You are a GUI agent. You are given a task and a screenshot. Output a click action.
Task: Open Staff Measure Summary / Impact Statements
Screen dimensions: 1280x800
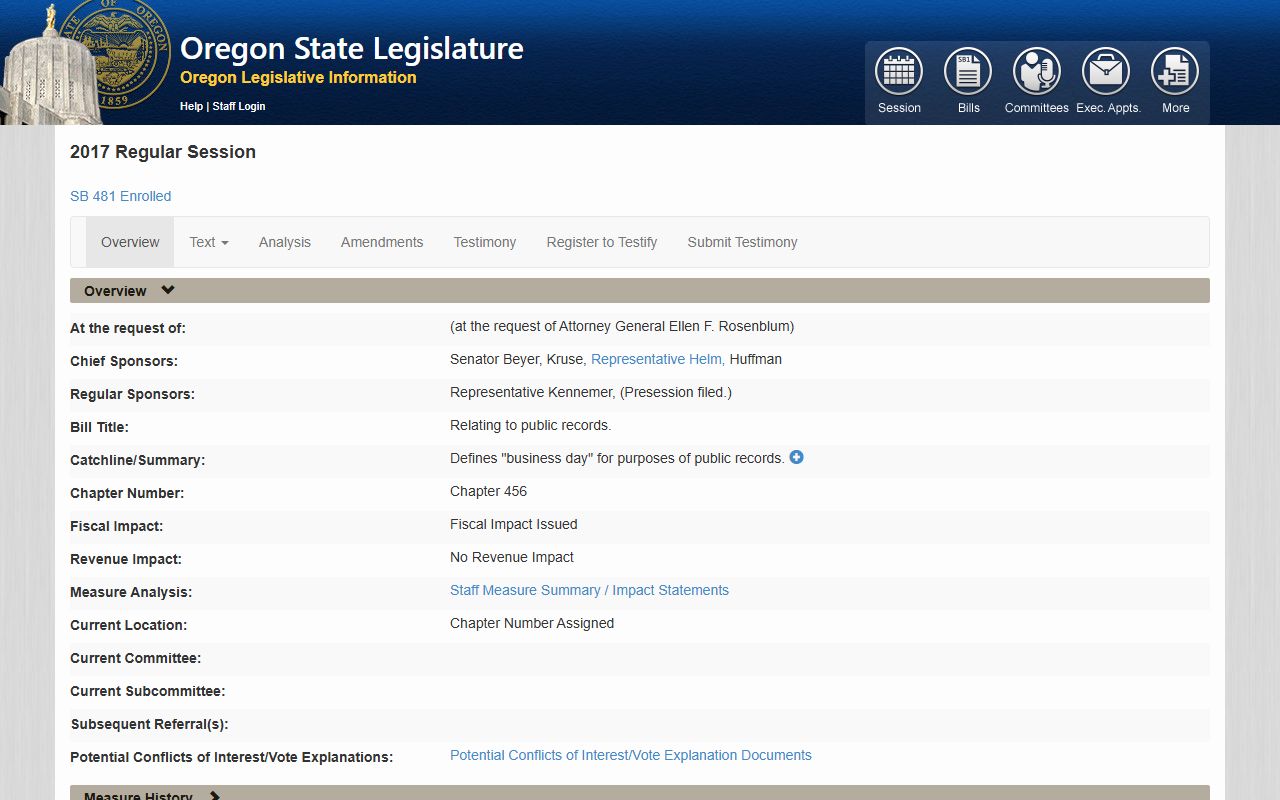pos(589,590)
